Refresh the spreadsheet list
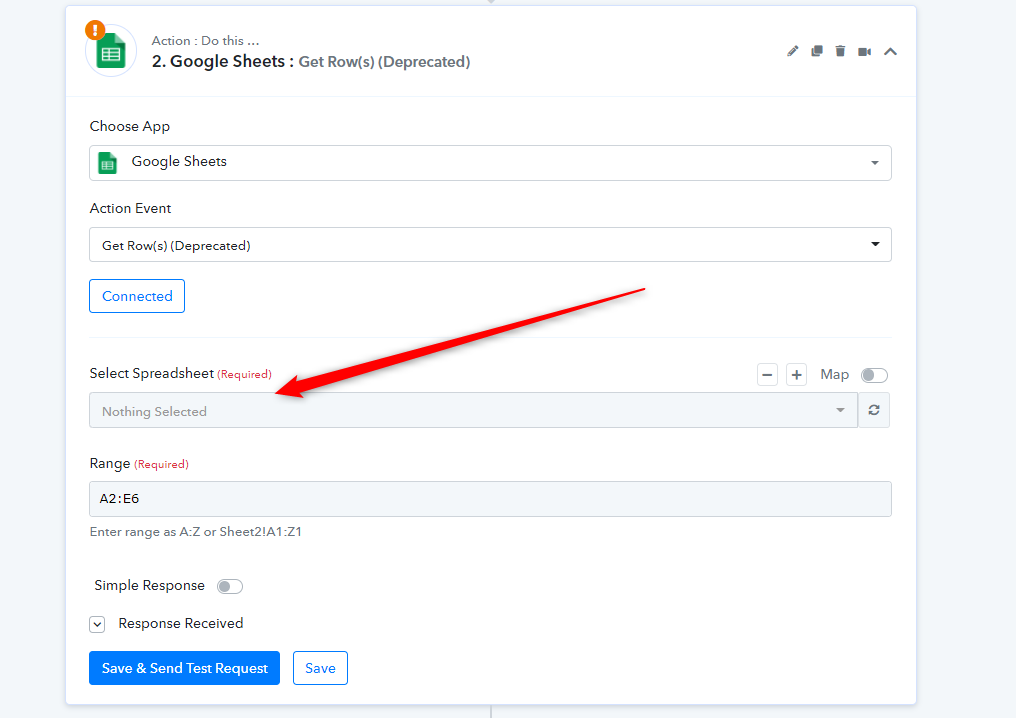1016x718 pixels. coord(874,410)
